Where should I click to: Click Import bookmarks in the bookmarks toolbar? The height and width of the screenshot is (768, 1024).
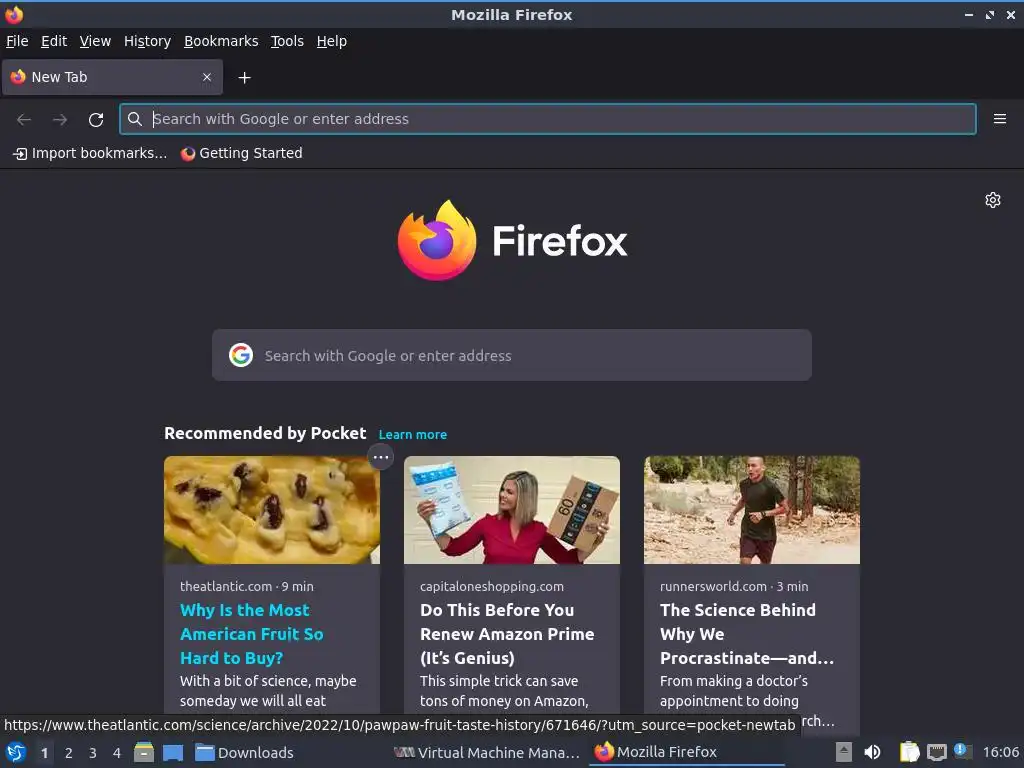(x=90, y=153)
